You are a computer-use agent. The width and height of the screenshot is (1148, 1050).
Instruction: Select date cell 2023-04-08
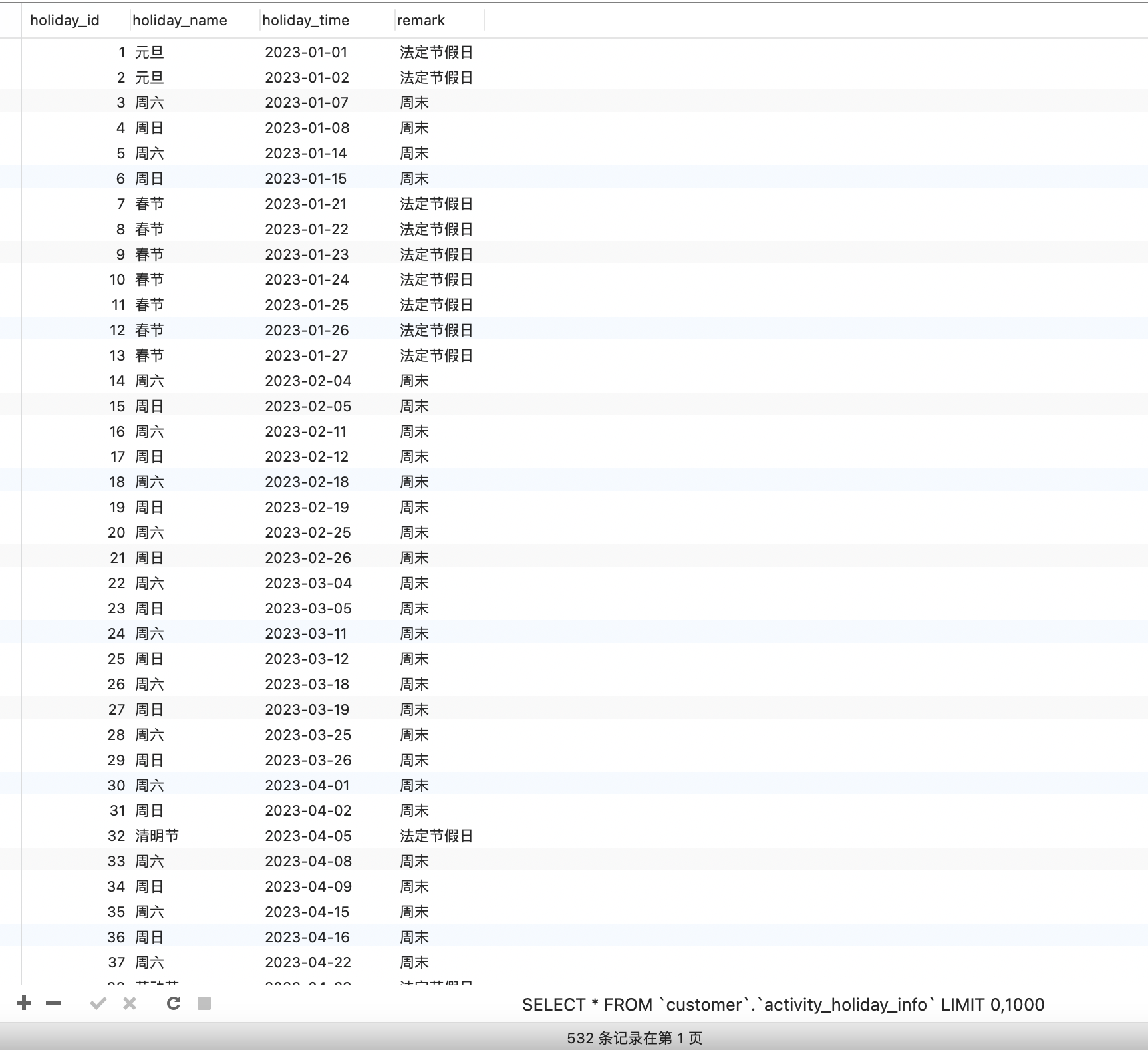point(308,861)
